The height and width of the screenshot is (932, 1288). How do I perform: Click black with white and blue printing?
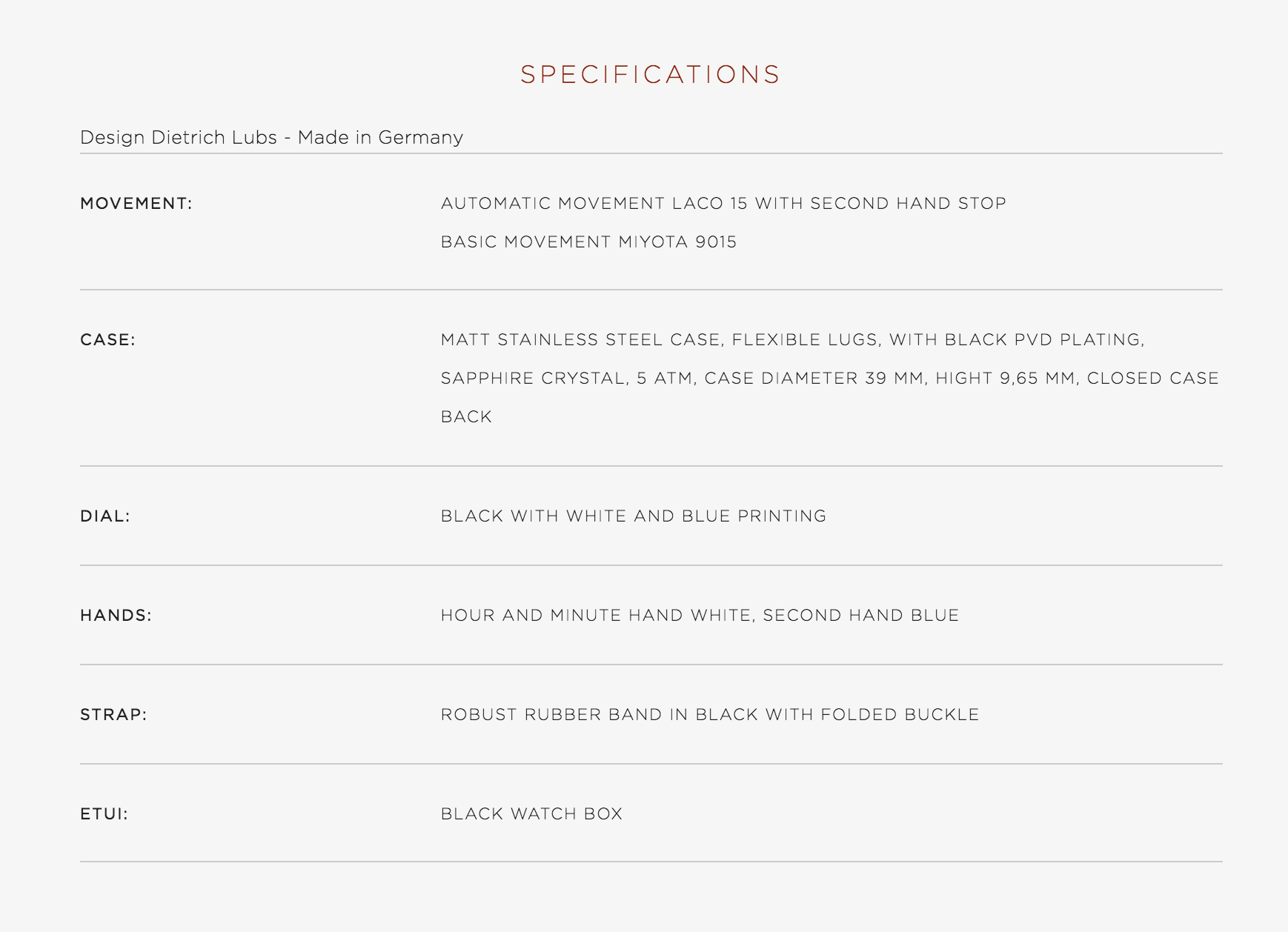point(634,516)
